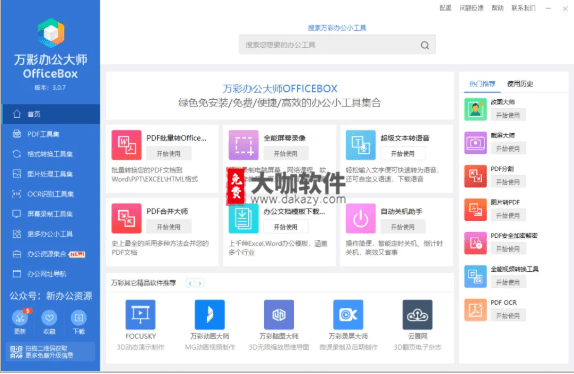The width and height of the screenshot is (574, 374).
Task: Click 开始使用 under 全能视频转换工具
Action: click(x=508, y=282)
